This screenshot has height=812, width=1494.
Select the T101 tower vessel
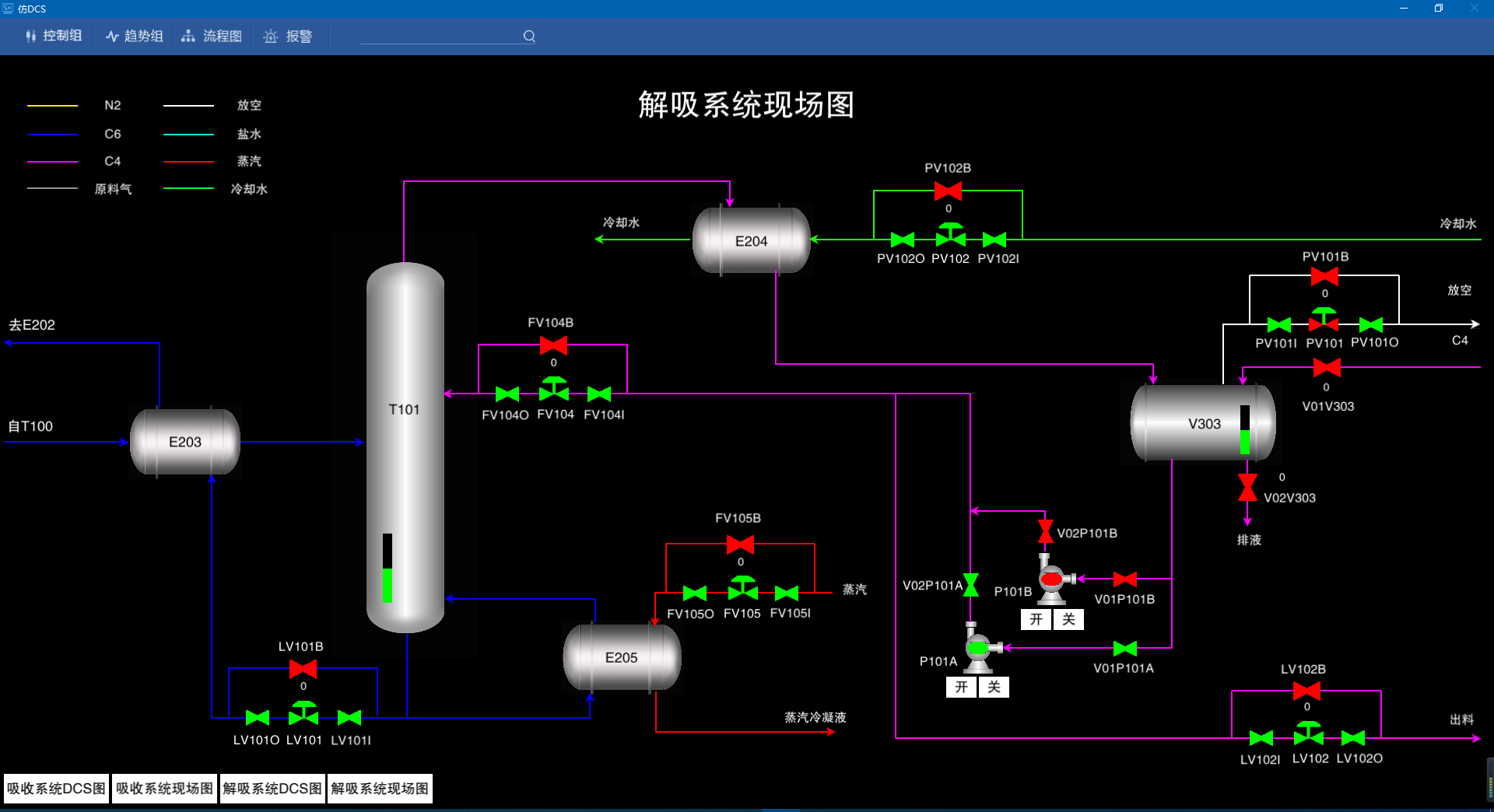pos(405,447)
